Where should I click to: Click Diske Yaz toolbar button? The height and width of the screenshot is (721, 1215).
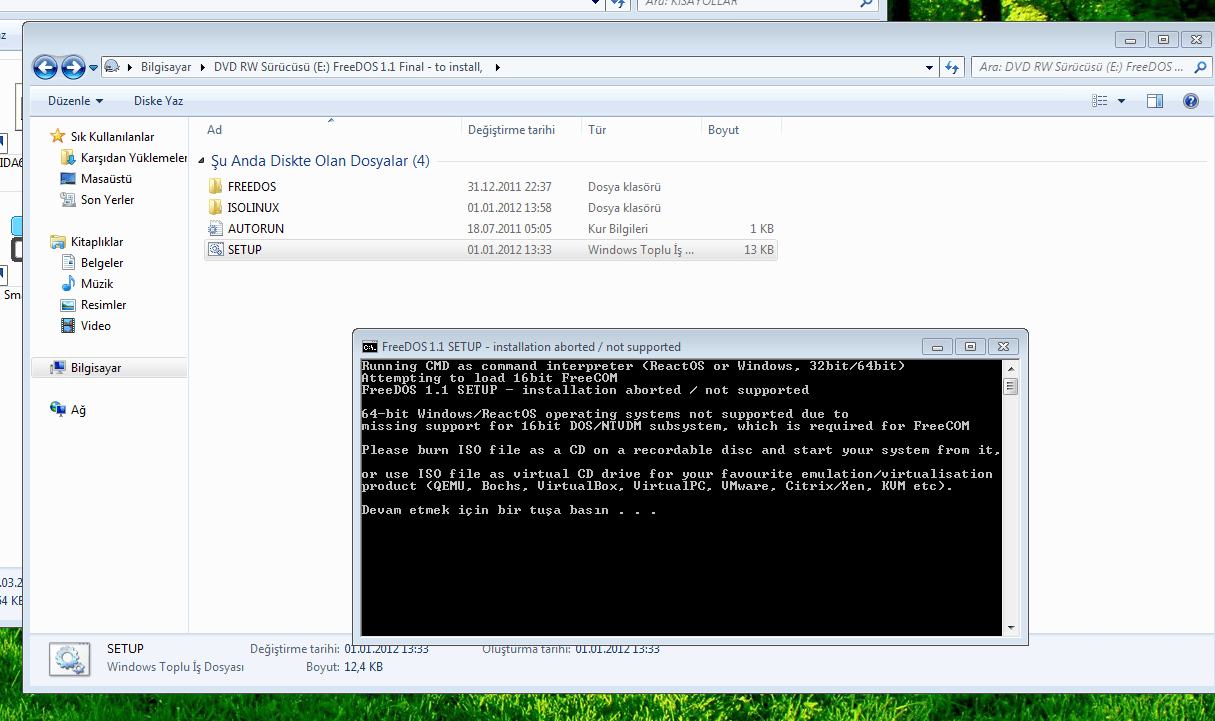pos(159,101)
